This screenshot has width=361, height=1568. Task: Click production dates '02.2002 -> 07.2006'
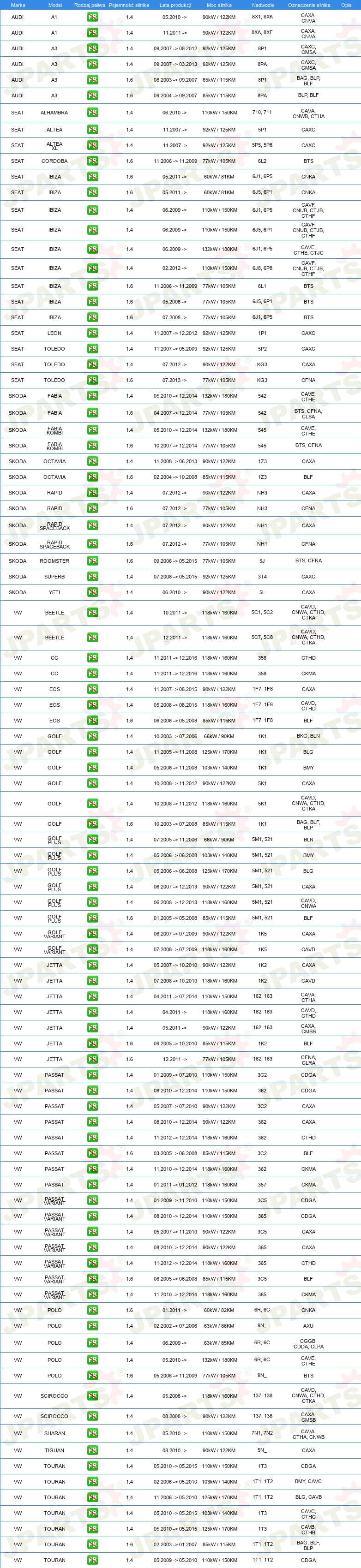175,1326
